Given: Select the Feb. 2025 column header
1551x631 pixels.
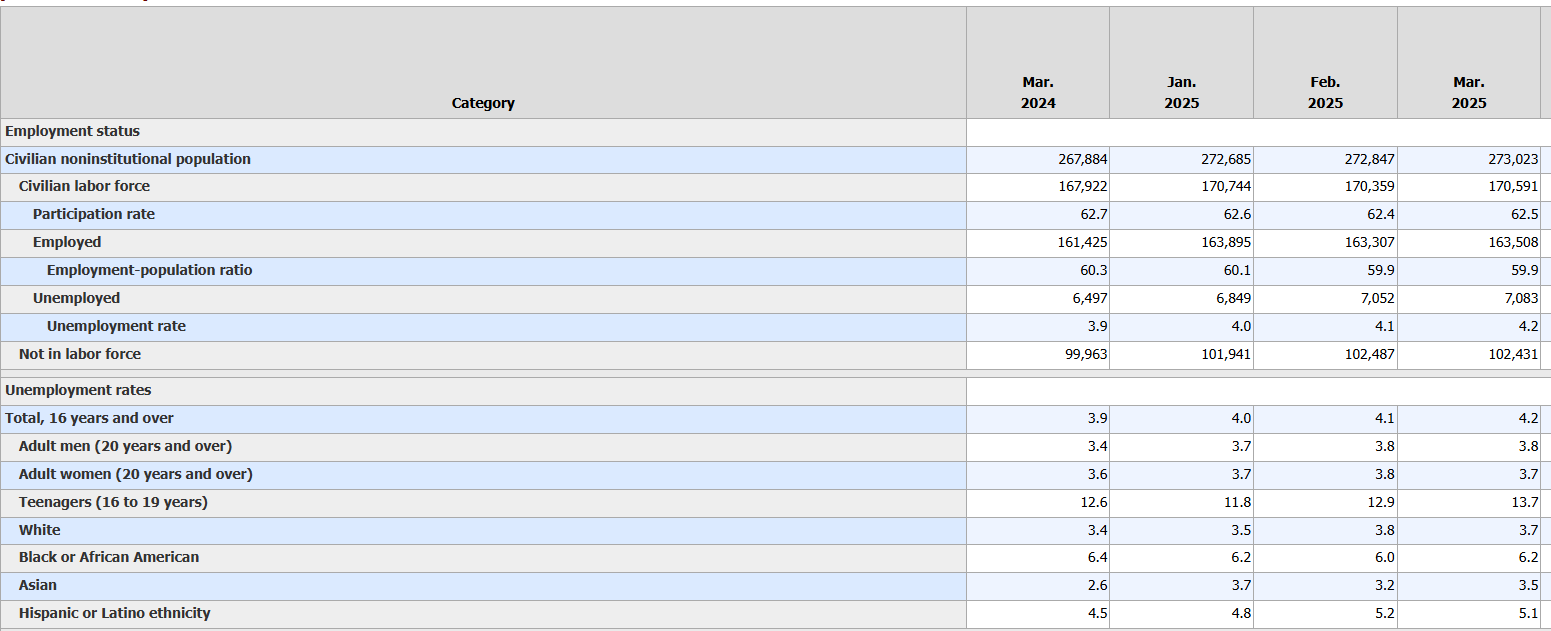Looking at the screenshot, I should pyautogui.click(x=1325, y=93).
